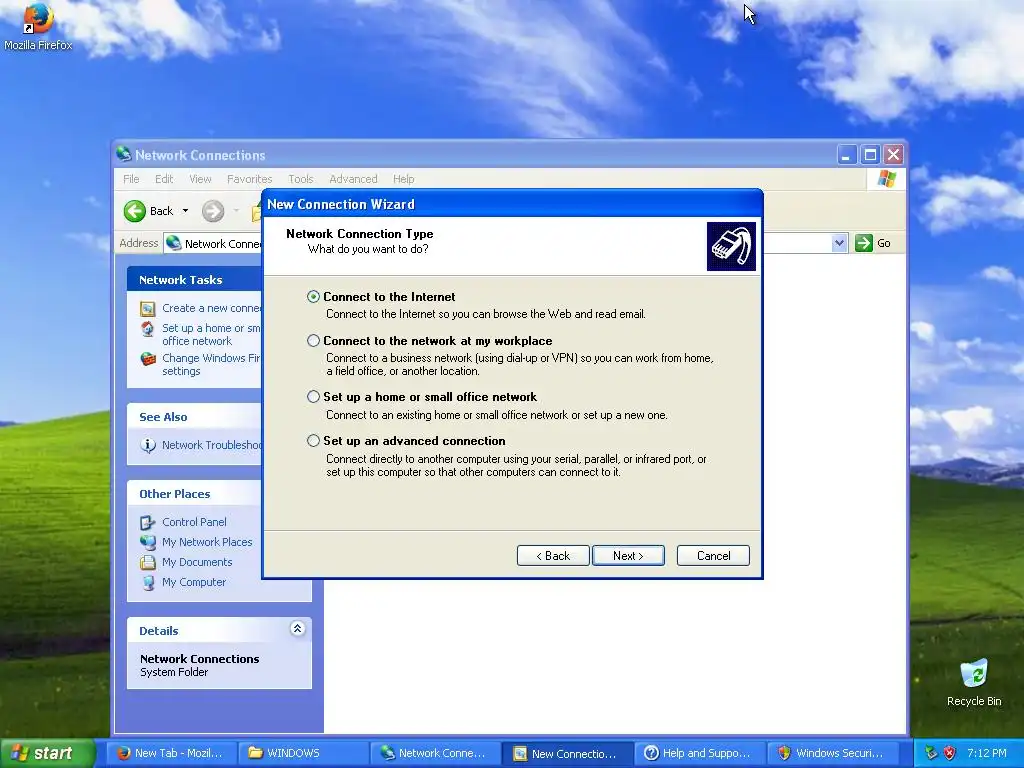The height and width of the screenshot is (768, 1024).
Task: Open the Back history dropdown arrow
Action: (185, 211)
